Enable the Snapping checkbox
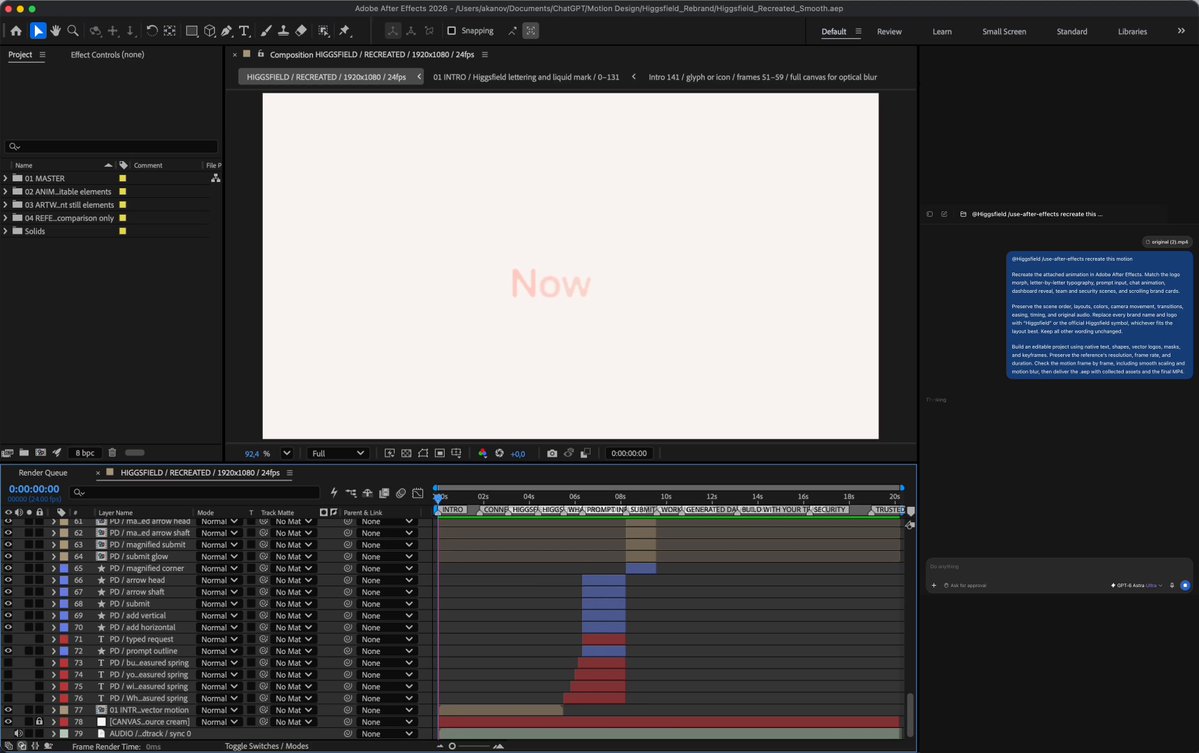 (x=451, y=31)
